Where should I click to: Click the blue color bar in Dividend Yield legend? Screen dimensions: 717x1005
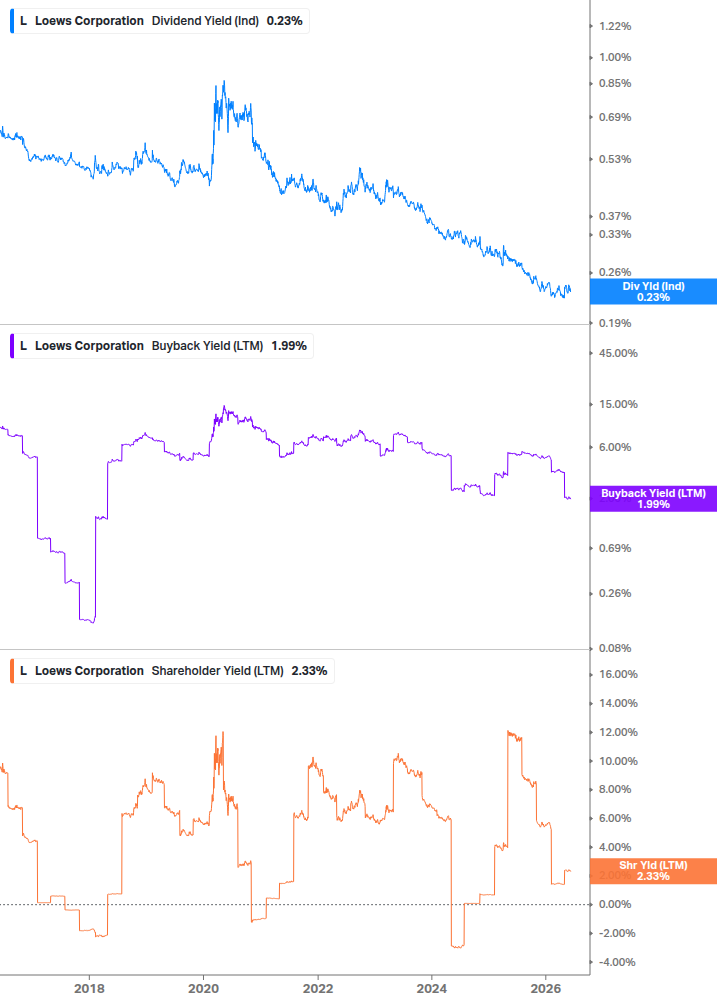pyautogui.click(x=12, y=21)
